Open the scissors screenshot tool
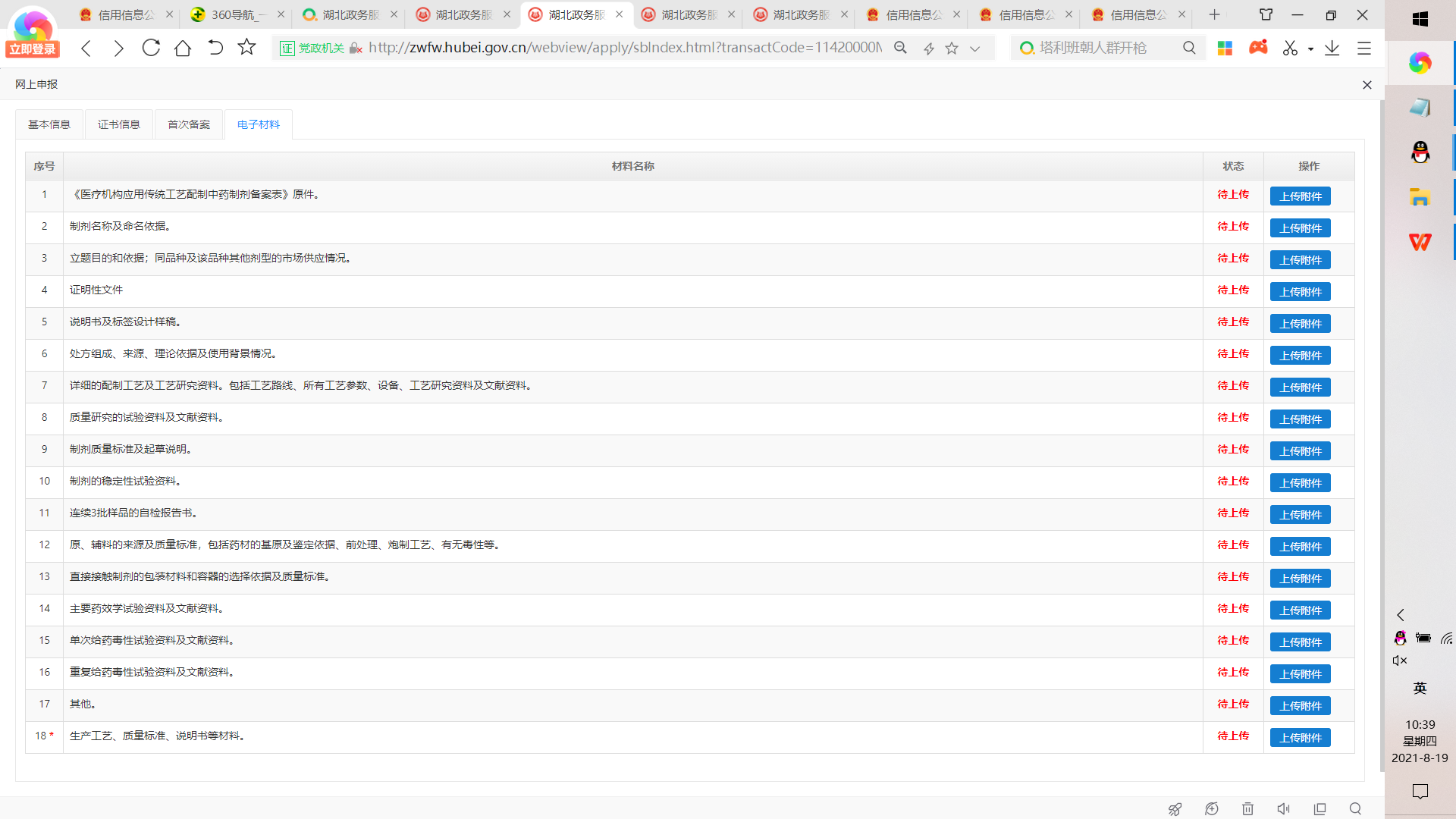1456x819 pixels. point(1290,48)
